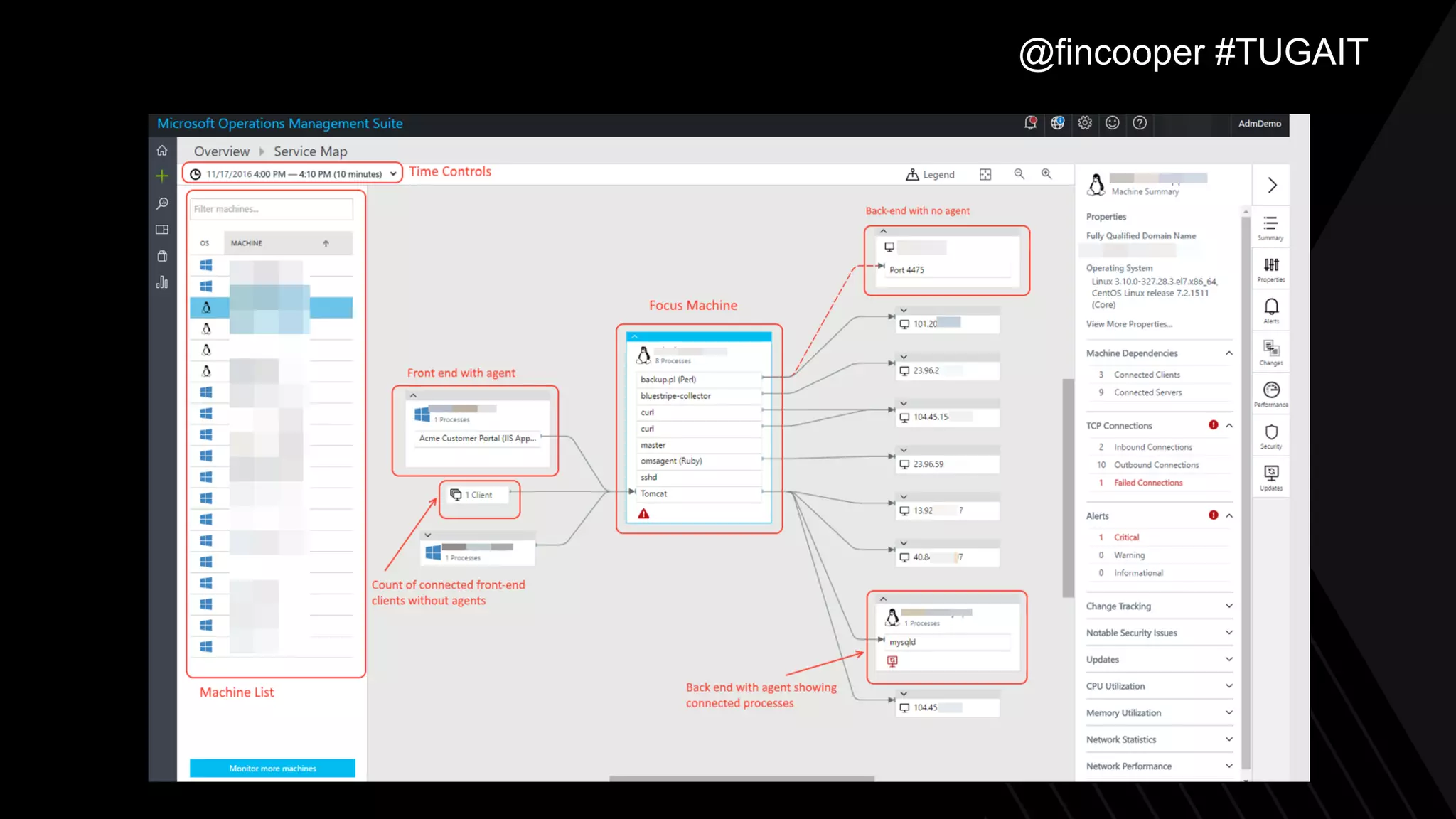Click the green plus add icon
This screenshot has width=1456, height=819.
162,176
